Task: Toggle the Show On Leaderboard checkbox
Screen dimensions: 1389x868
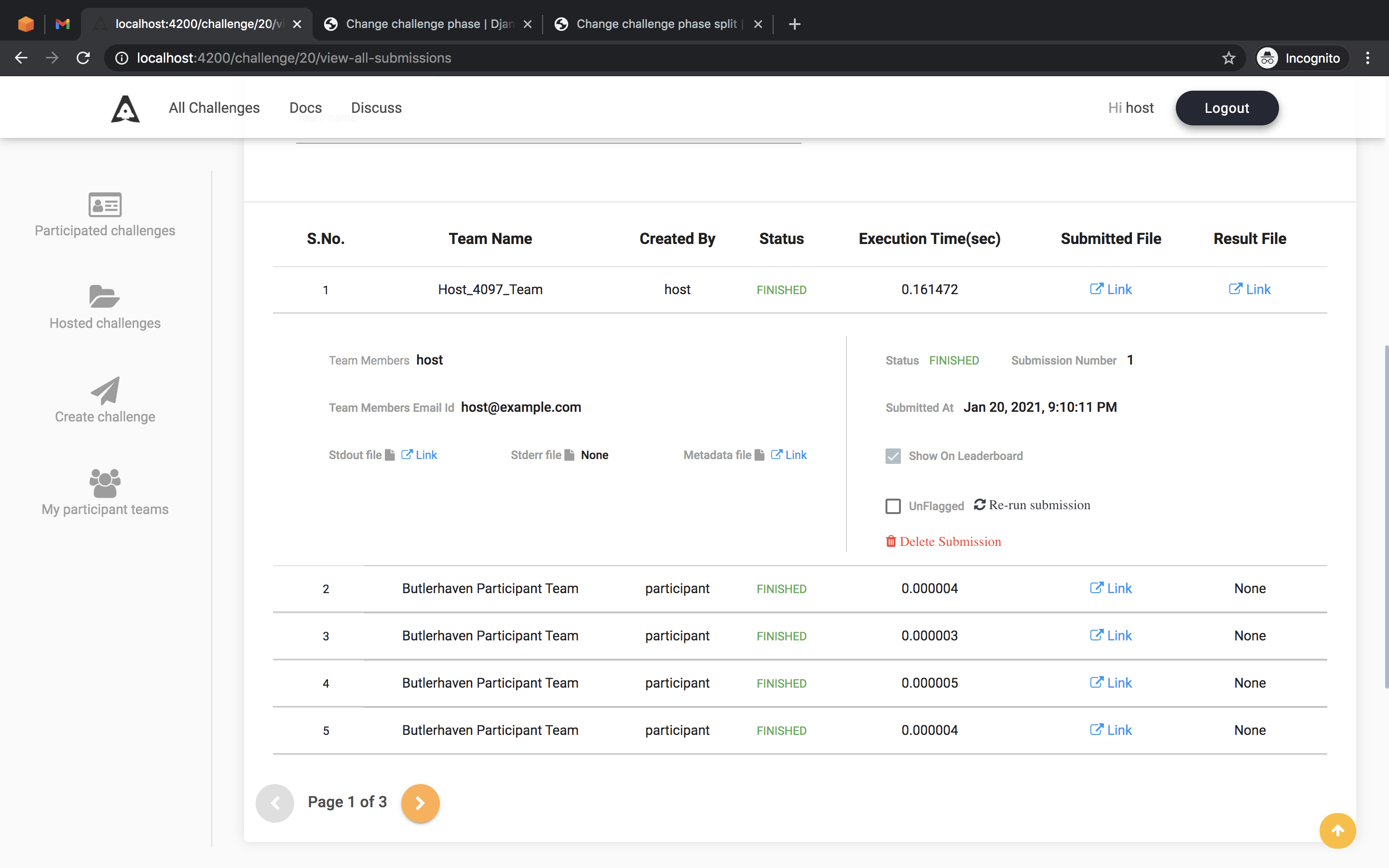Action: click(x=893, y=456)
